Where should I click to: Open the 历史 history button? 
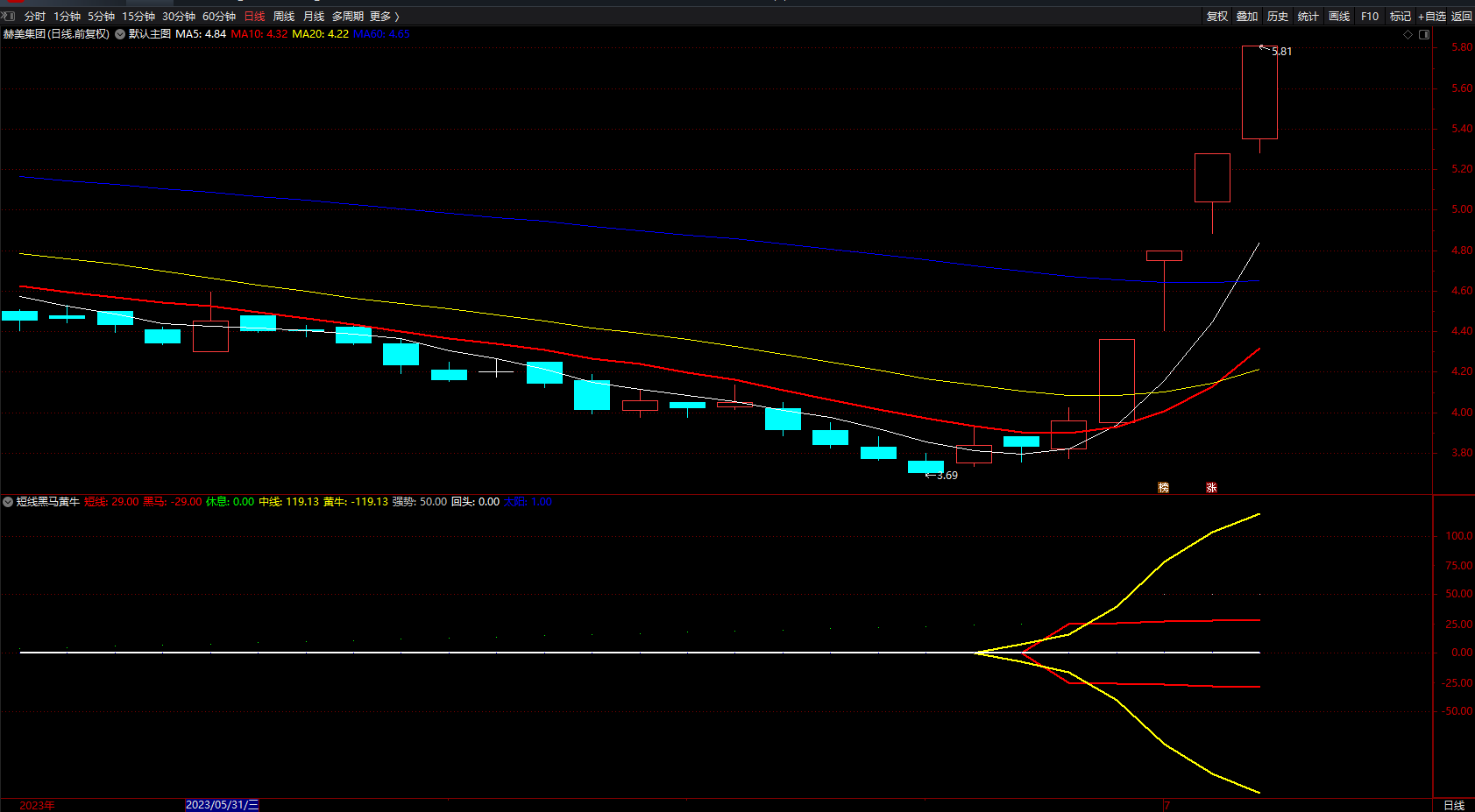(1278, 17)
